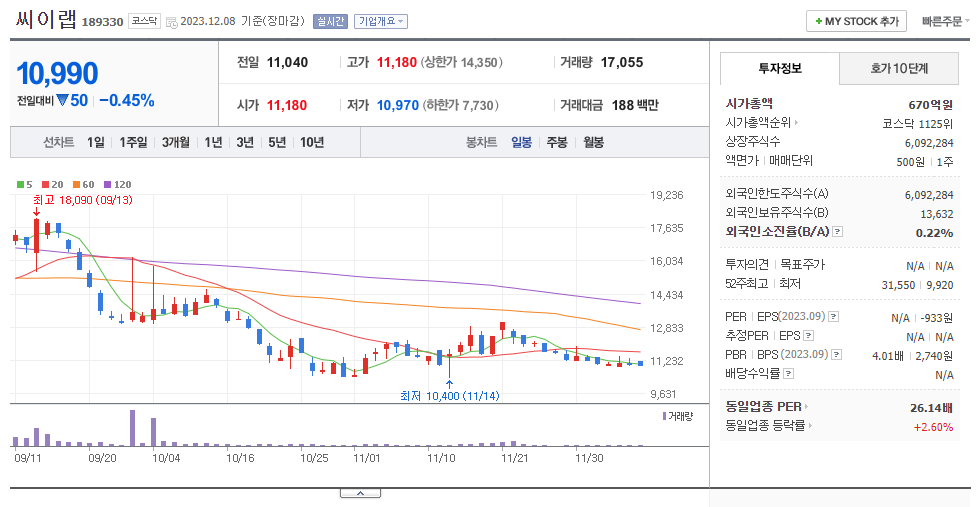Click the 전일 value 11,040
This screenshot has height=507, width=976.
click(288, 62)
